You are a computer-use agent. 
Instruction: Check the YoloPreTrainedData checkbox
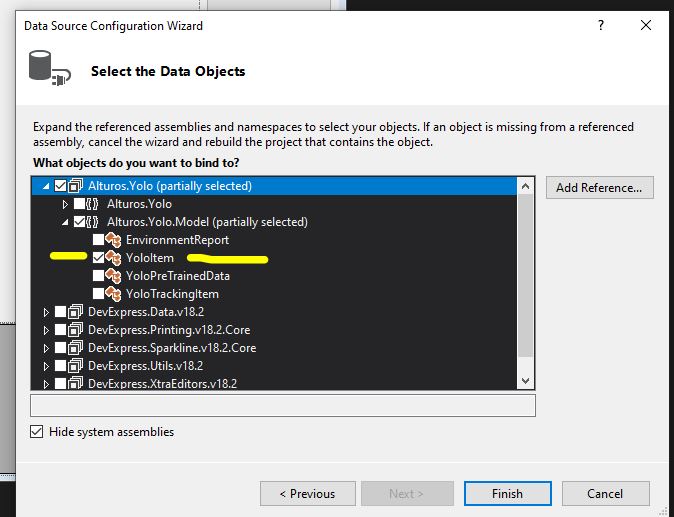98,276
